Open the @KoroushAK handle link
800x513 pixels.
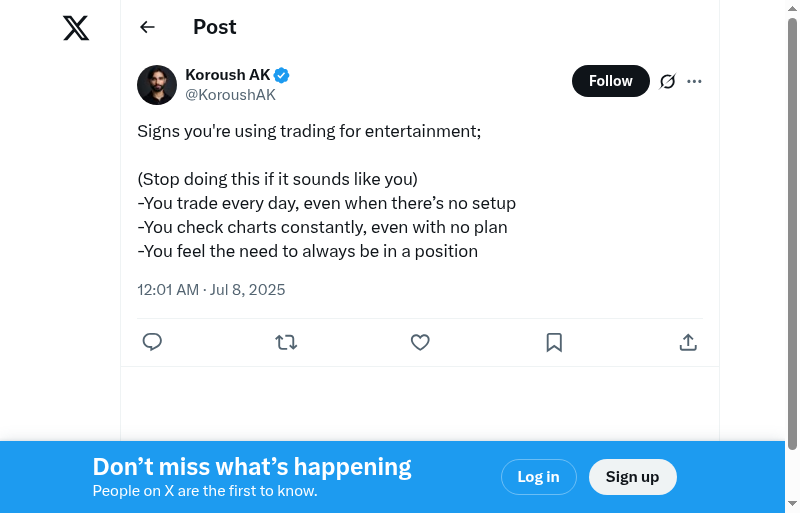click(230, 95)
